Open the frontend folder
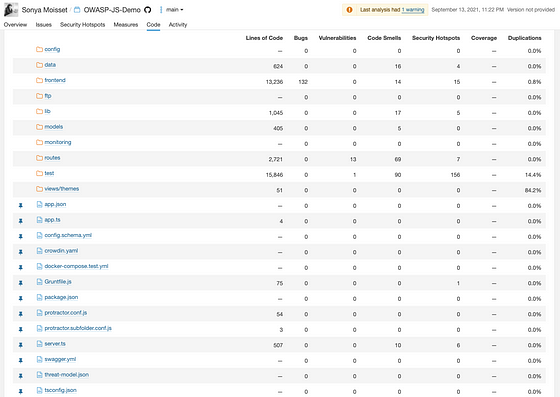The width and height of the screenshot is (560, 397). tap(55, 80)
